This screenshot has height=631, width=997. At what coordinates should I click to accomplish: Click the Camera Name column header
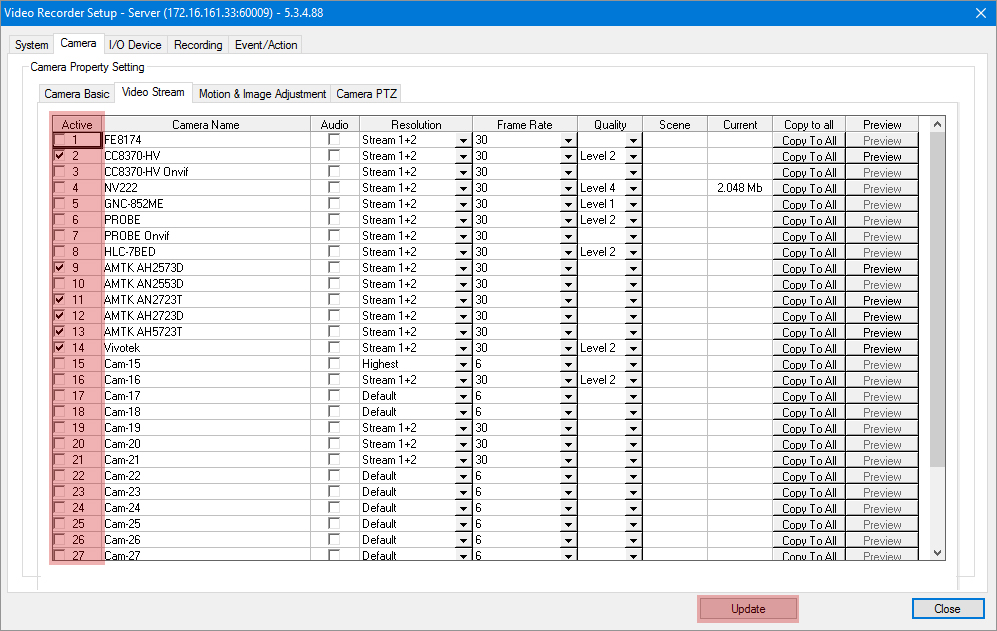(206, 125)
